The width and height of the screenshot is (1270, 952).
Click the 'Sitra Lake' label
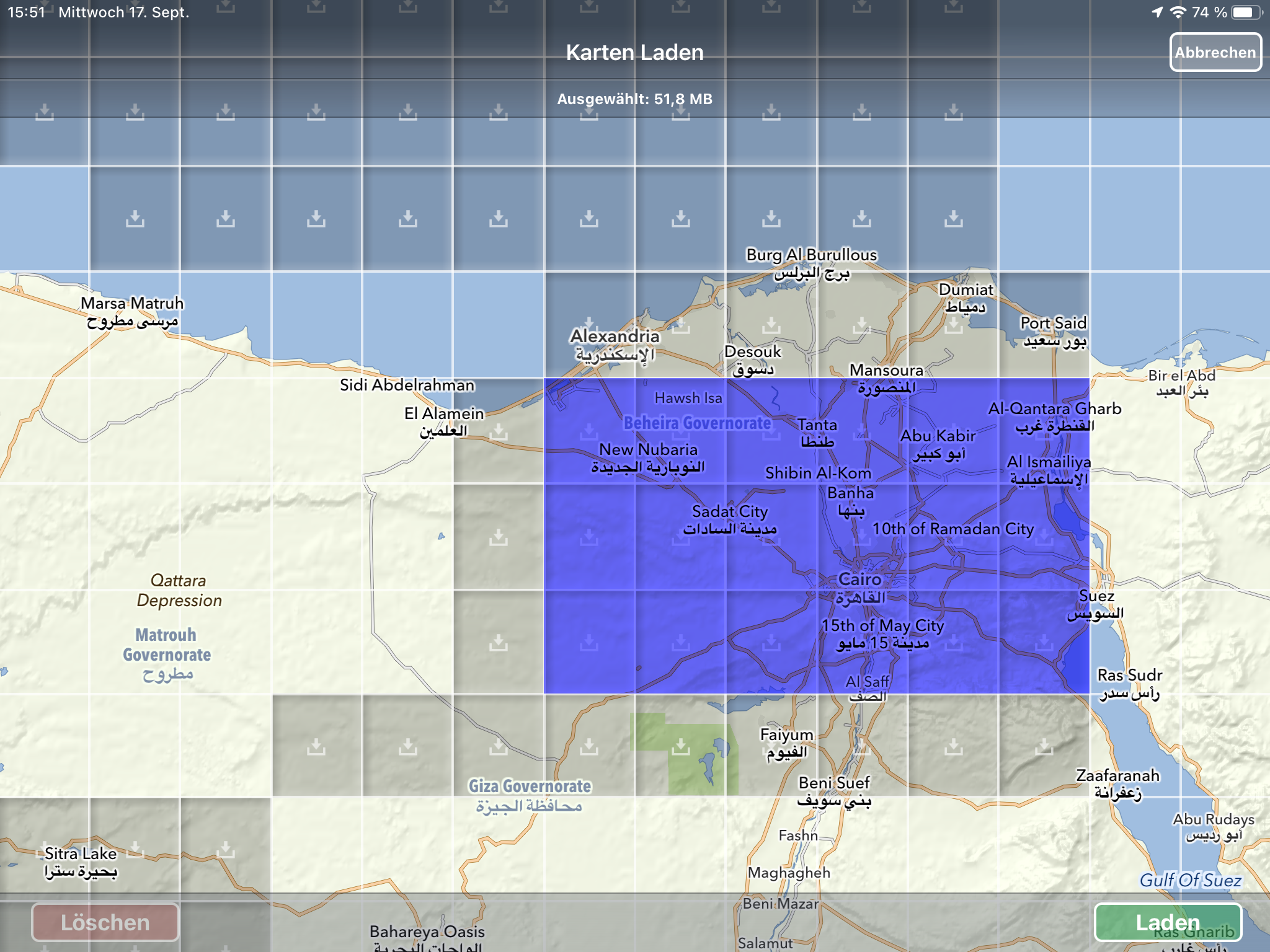click(x=81, y=853)
